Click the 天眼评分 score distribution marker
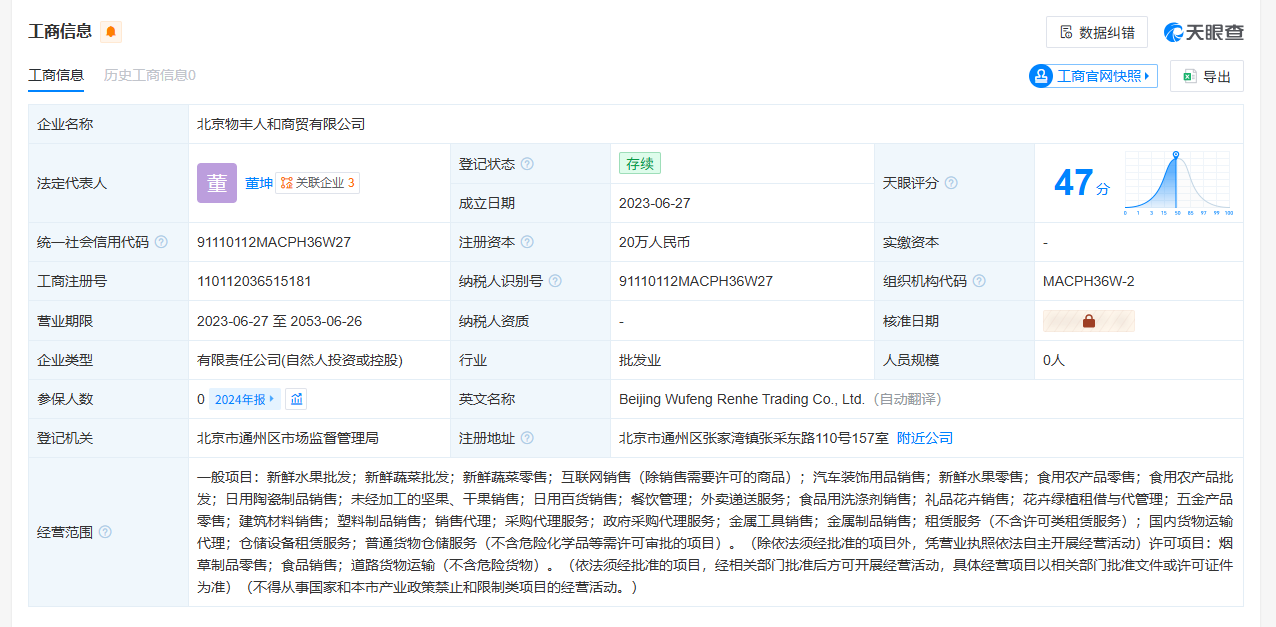This screenshot has height=627, width=1276. point(1175,154)
